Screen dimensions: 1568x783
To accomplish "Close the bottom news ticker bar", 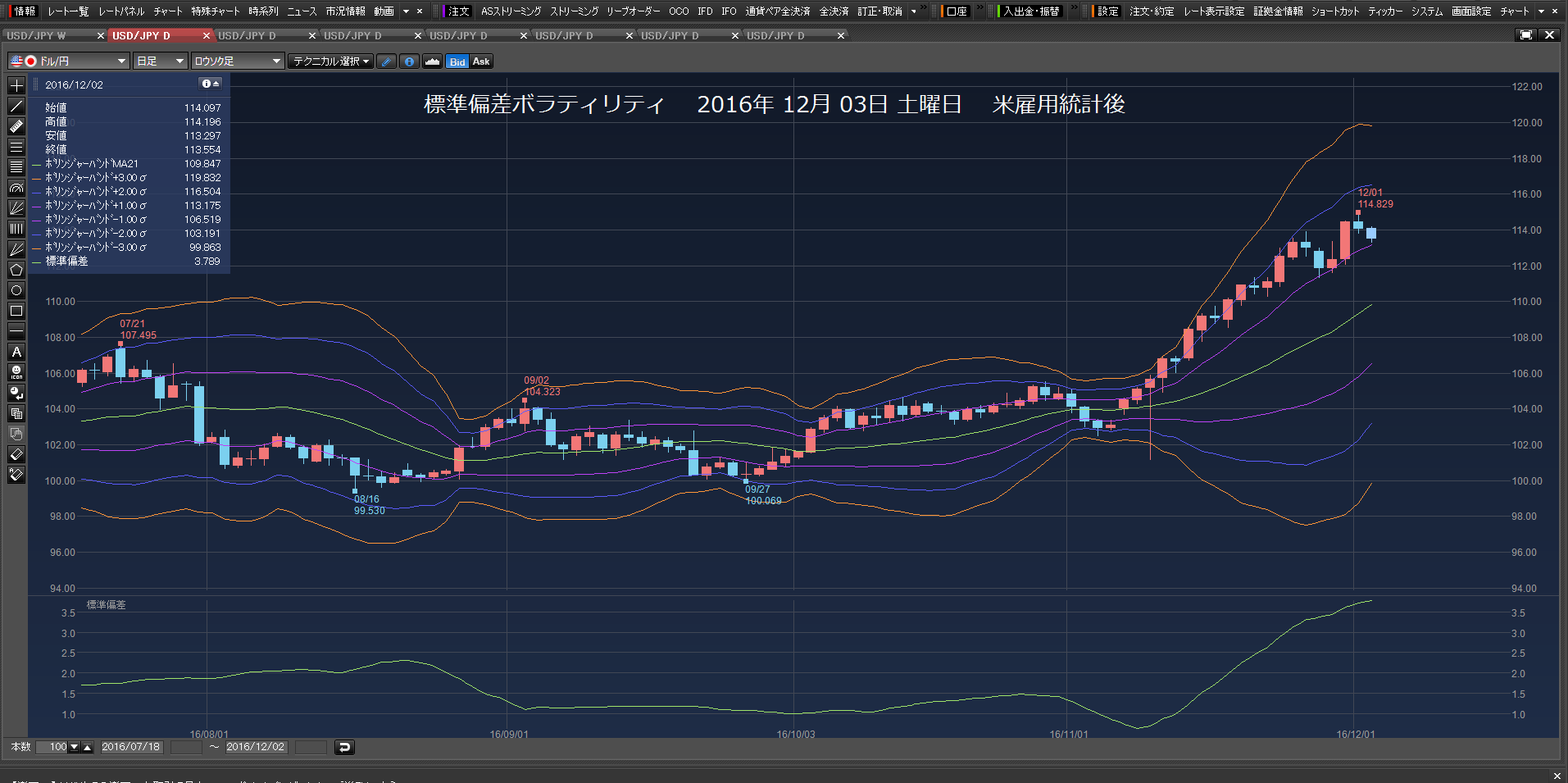I will coord(1557,776).
